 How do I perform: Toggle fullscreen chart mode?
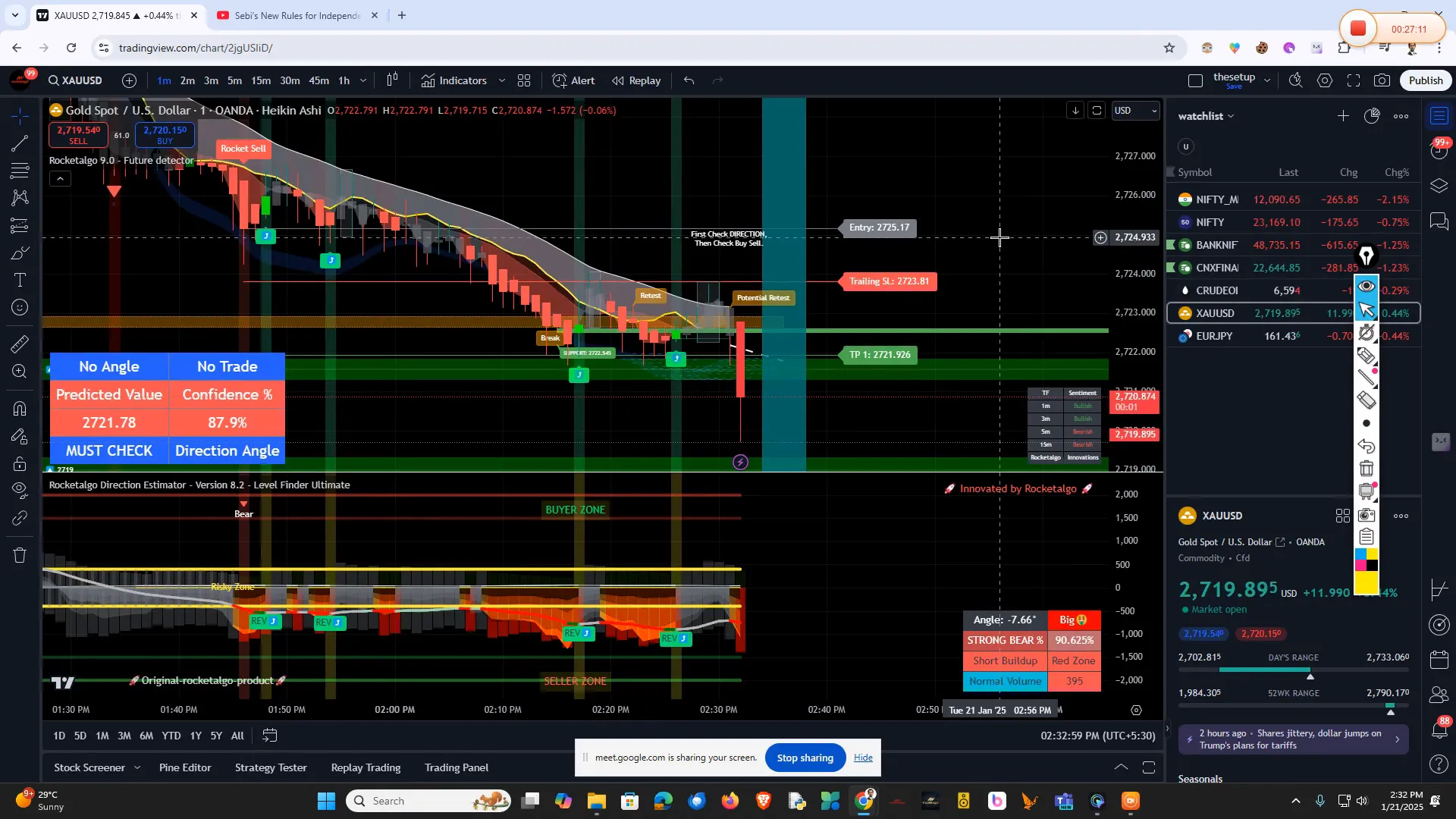[1354, 80]
